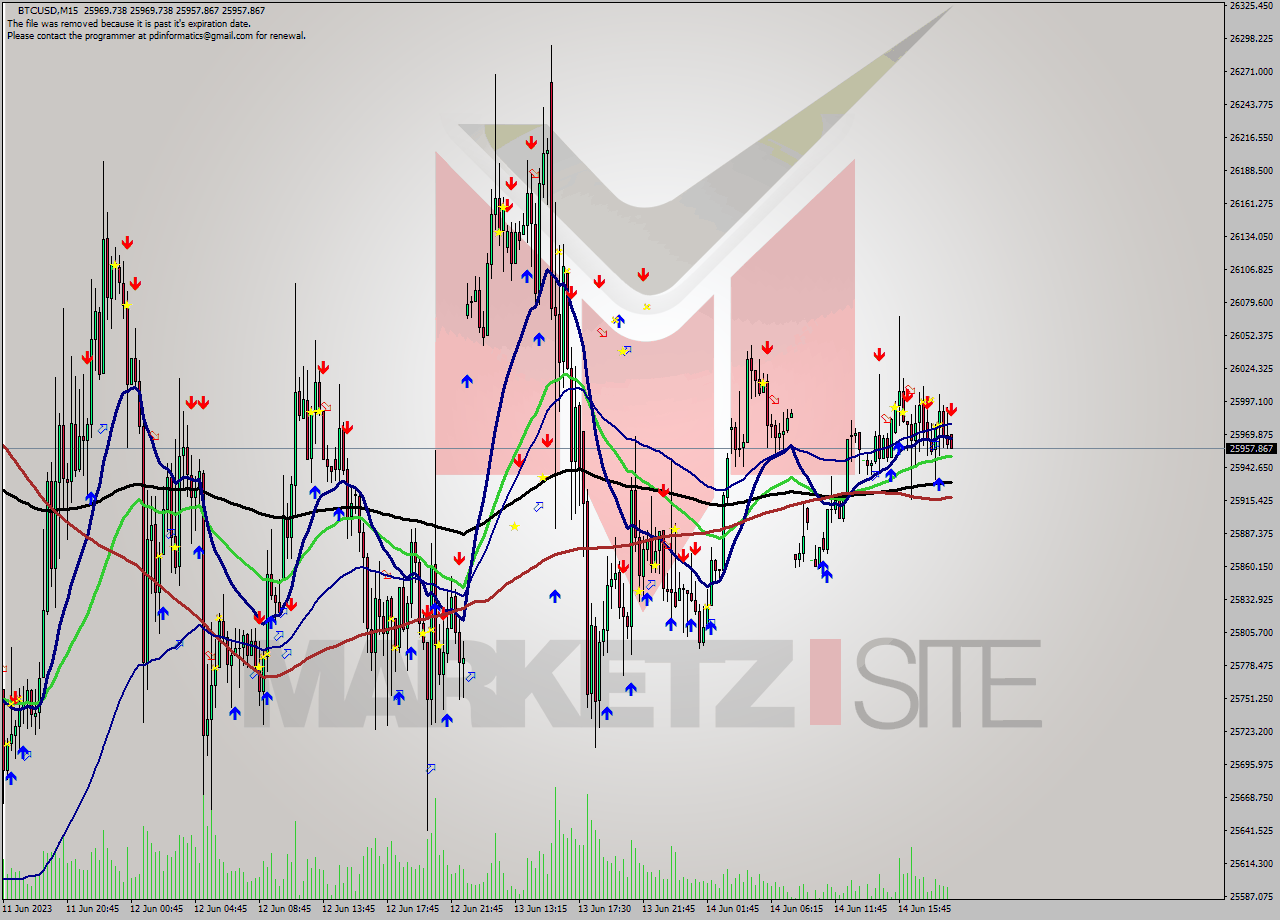Click price axis label 25641.525
Screen dimensions: 1280x920
1251,830
